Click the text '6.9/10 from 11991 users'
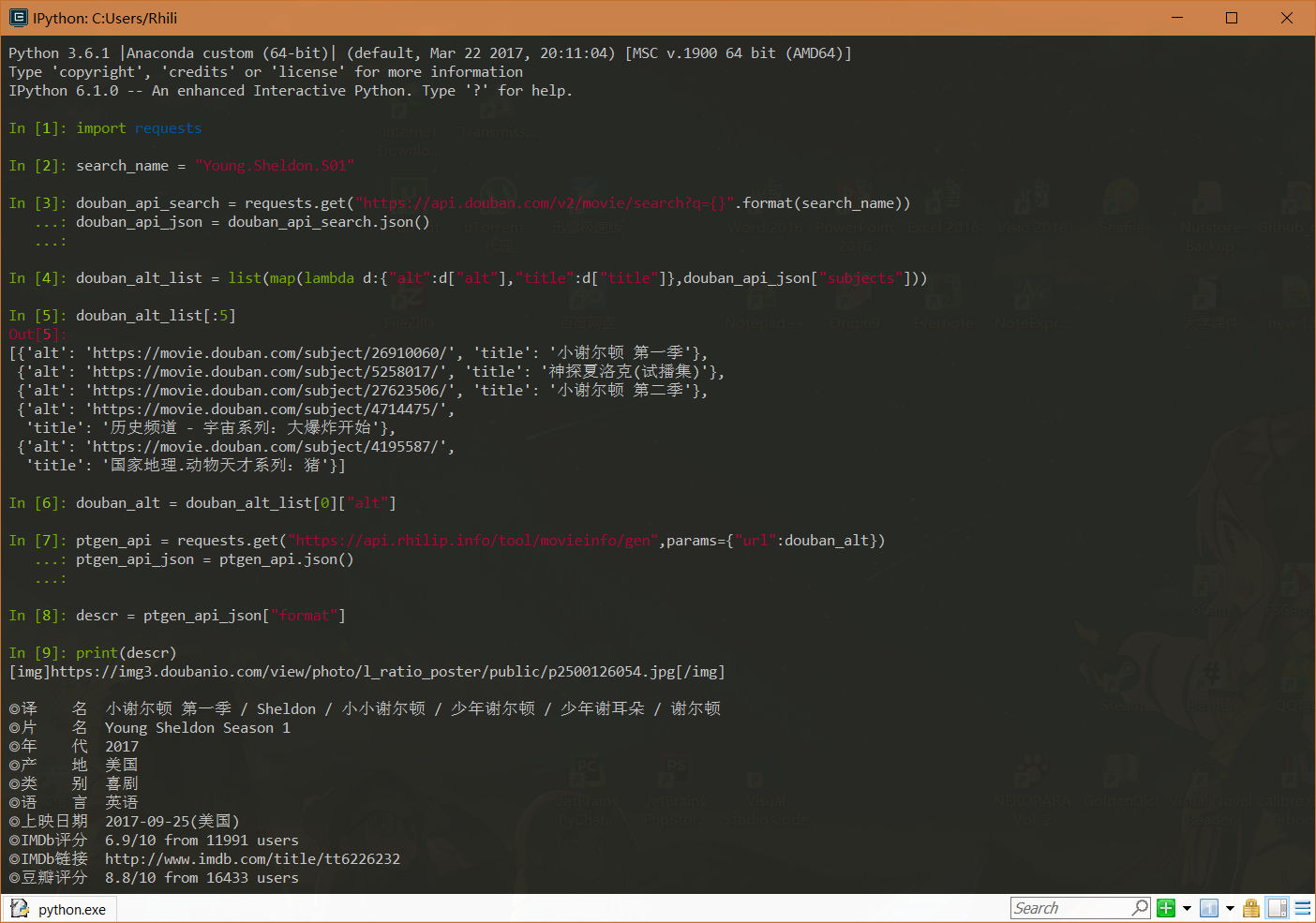1316x923 pixels. [x=202, y=841]
